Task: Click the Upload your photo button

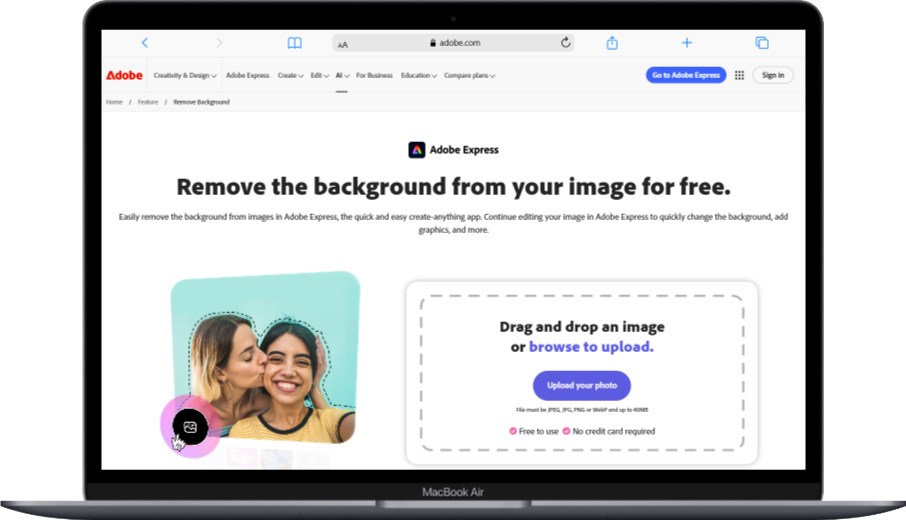Action: pos(582,385)
